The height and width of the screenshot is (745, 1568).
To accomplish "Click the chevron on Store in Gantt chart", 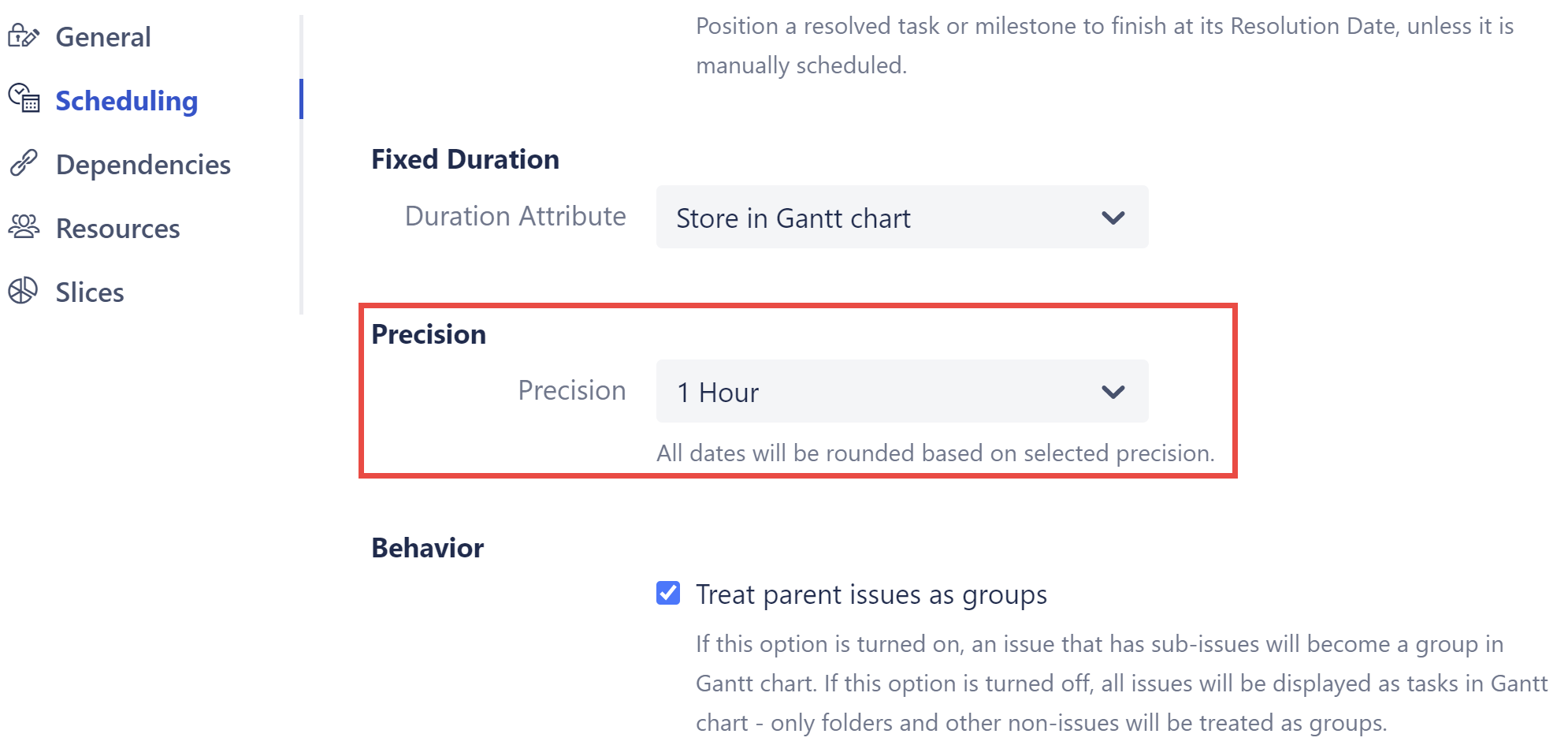I will 1113,218.
